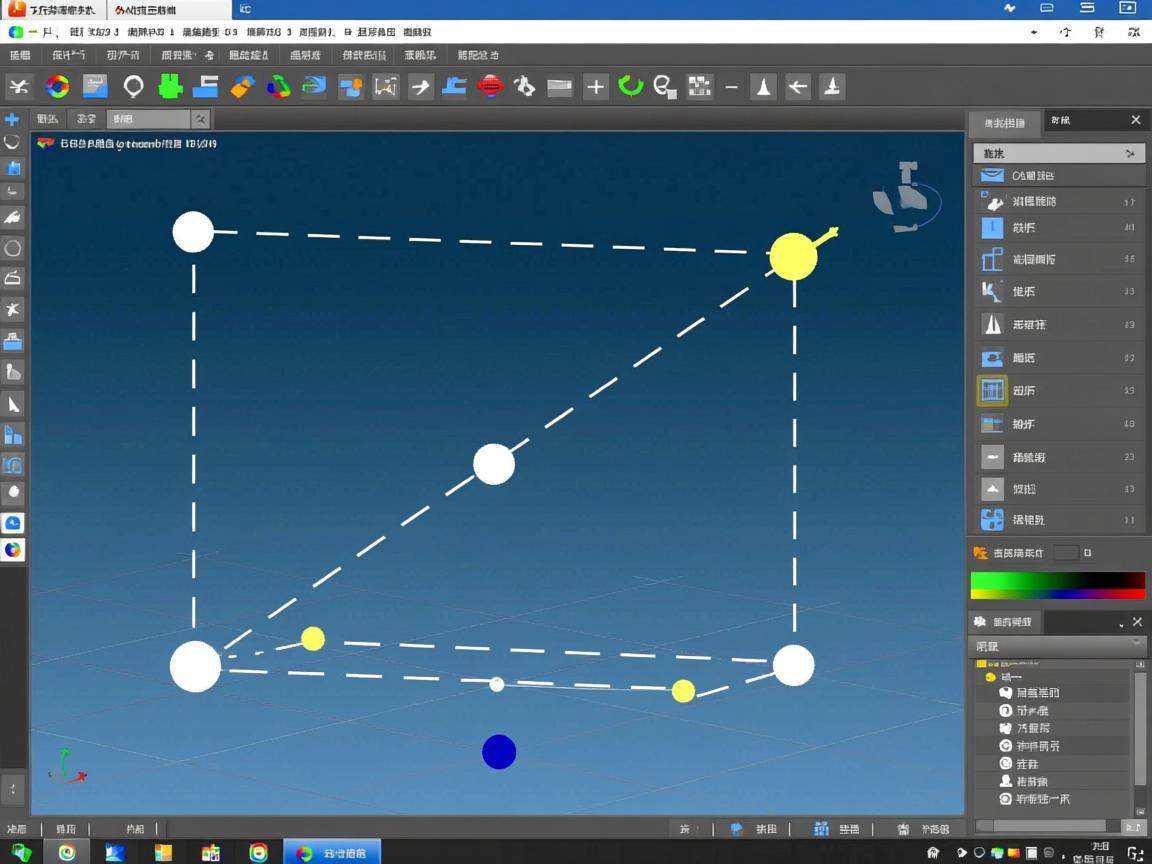Click the color wheel icon in top toolbar

[x=58, y=87]
